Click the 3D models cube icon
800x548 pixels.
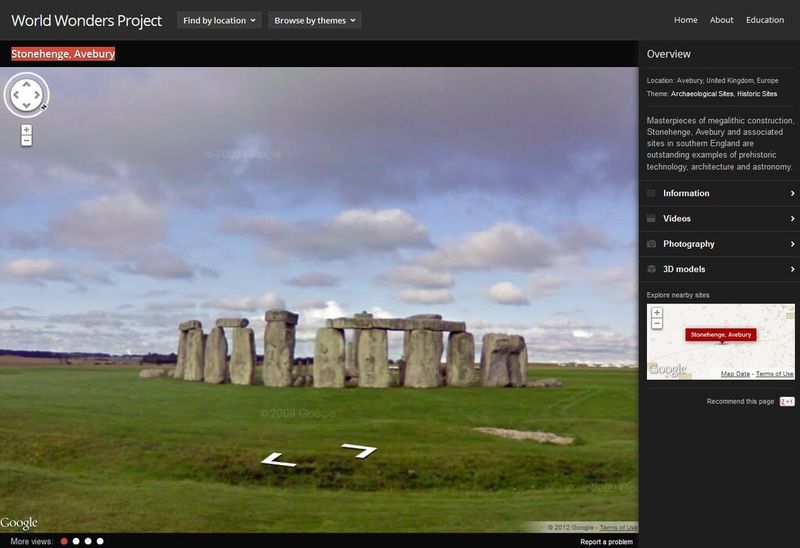[x=651, y=269]
